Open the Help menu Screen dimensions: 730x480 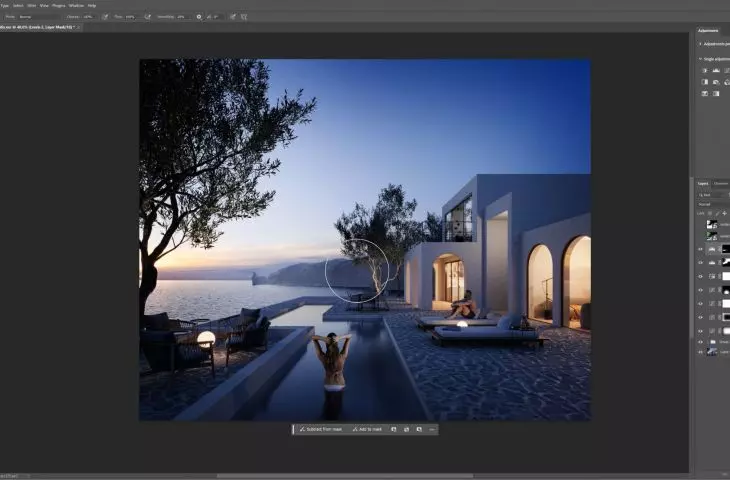pyautogui.click(x=92, y=6)
